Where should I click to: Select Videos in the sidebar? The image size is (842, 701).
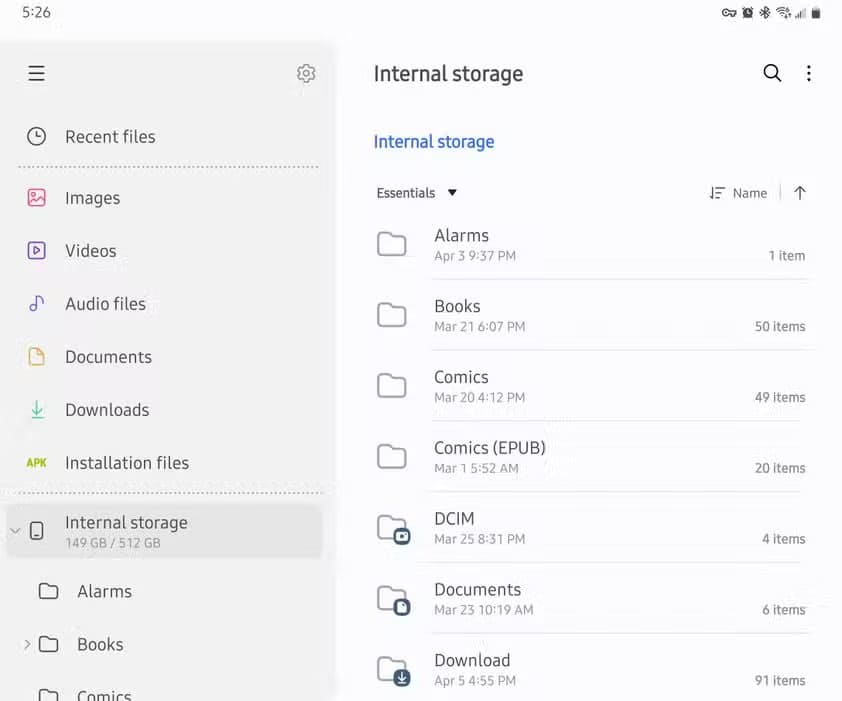(x=90, y=251)
